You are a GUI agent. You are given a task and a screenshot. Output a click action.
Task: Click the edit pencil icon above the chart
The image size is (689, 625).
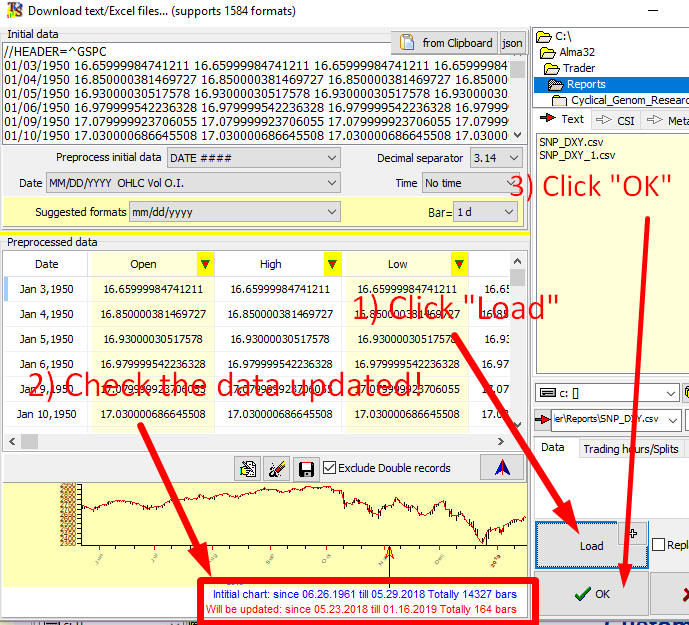click(277, 468)
